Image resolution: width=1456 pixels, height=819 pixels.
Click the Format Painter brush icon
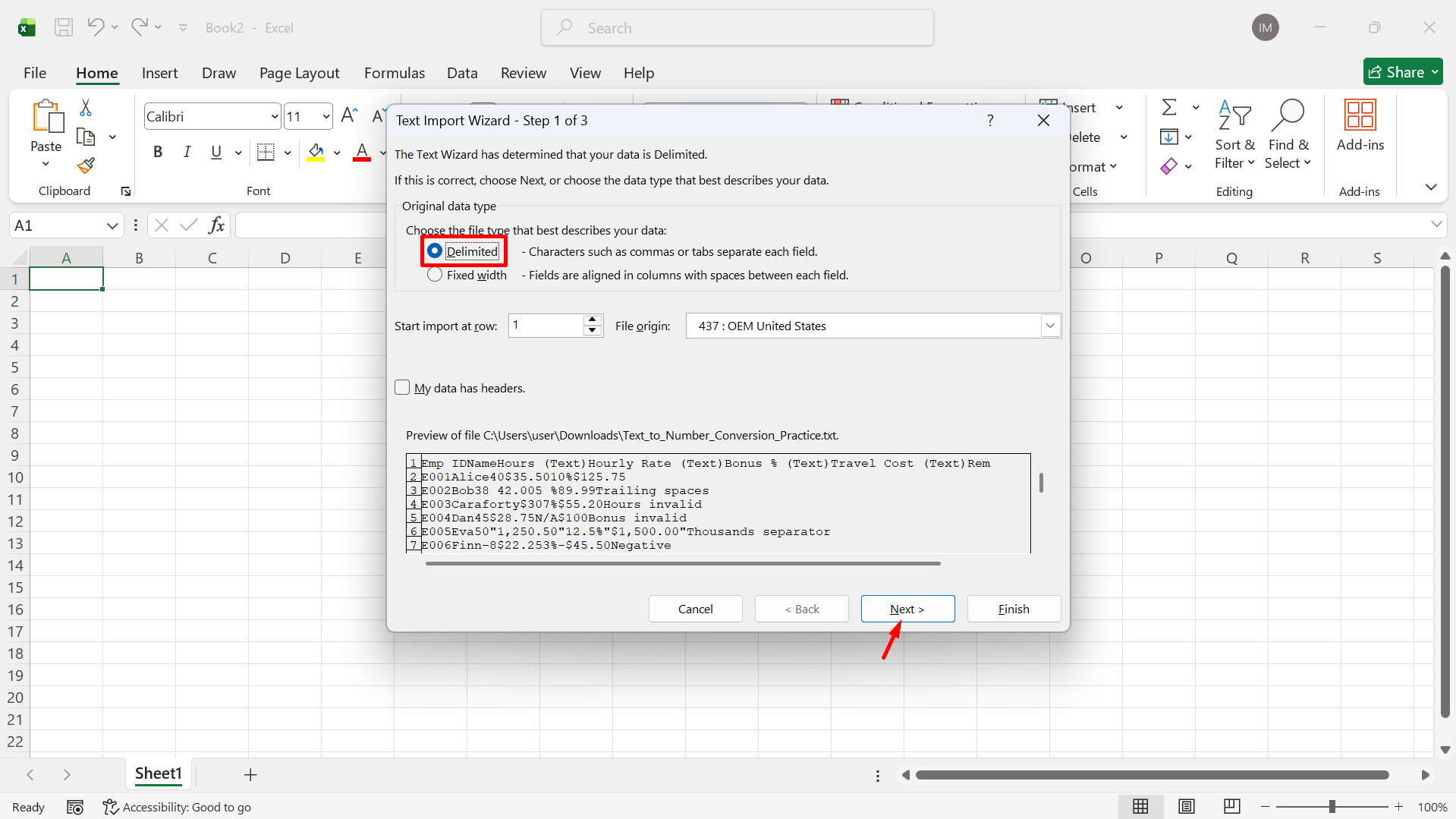click(x=86, y=165)
